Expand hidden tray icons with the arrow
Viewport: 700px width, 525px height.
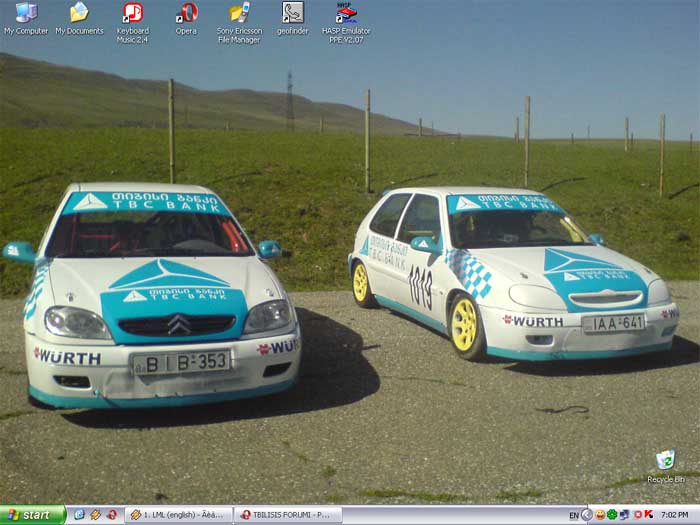tap(587, 515)
